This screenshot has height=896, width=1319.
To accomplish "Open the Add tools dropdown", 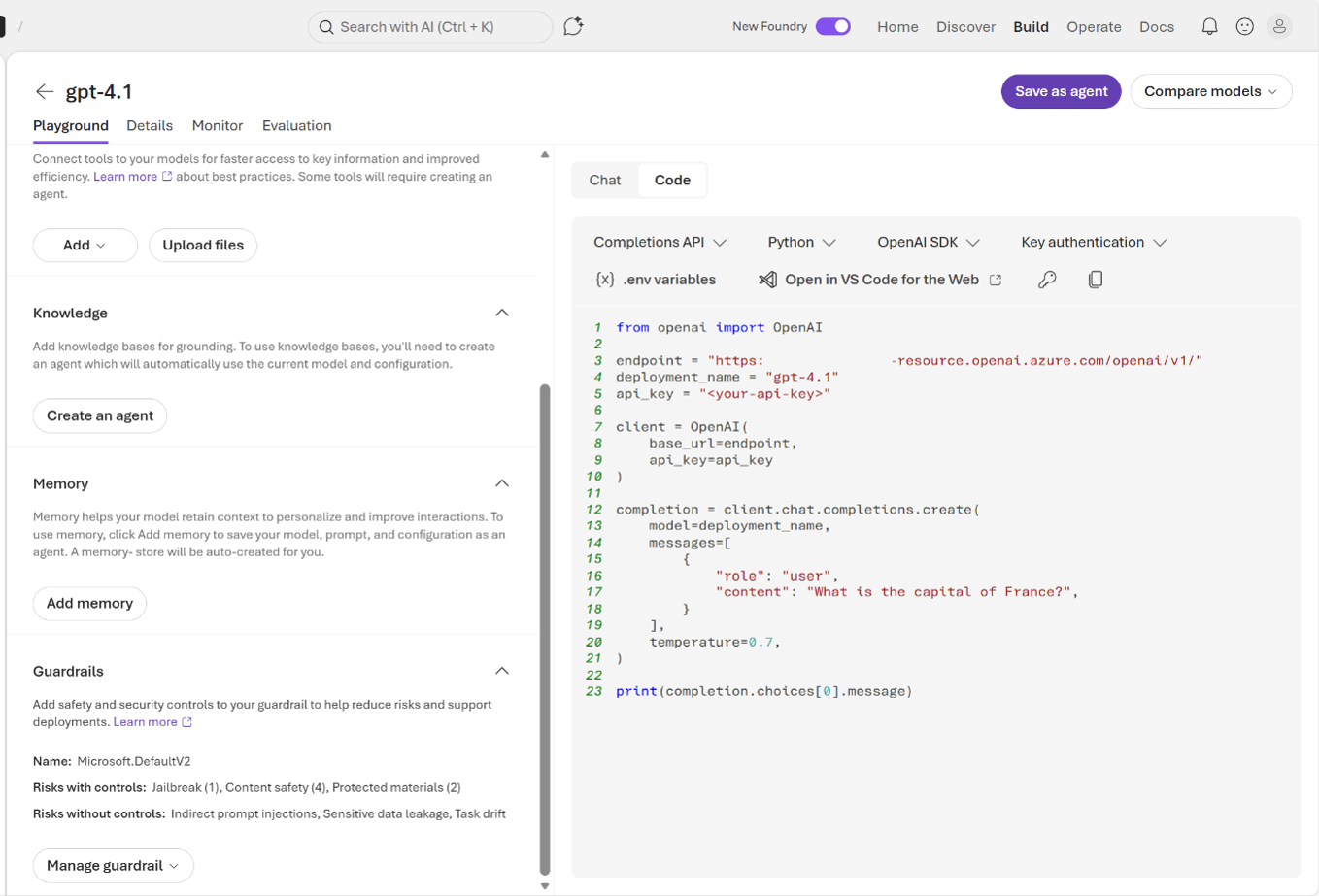I will point(85,245).
